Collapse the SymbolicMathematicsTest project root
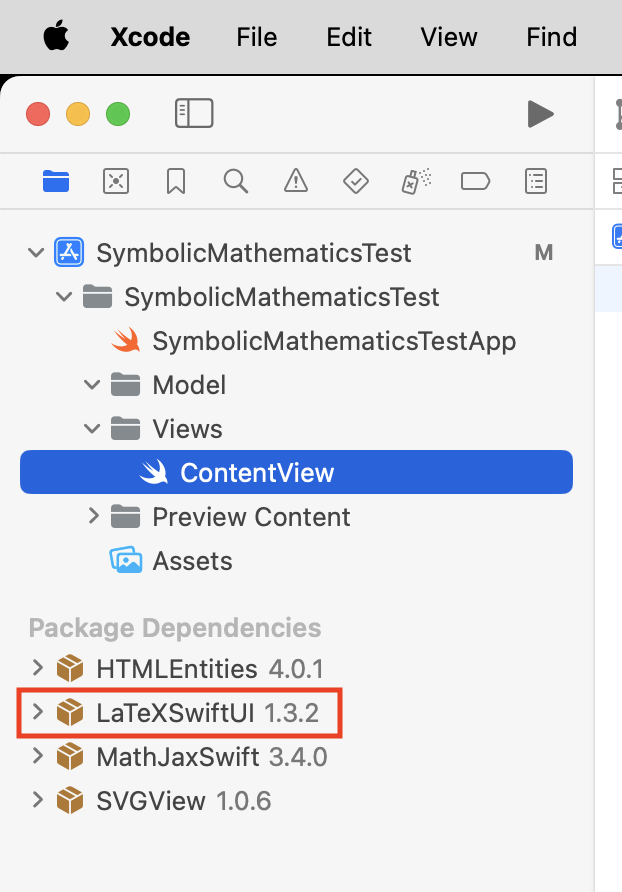This screenshot has width=622, height=892. tap(37, 253)
